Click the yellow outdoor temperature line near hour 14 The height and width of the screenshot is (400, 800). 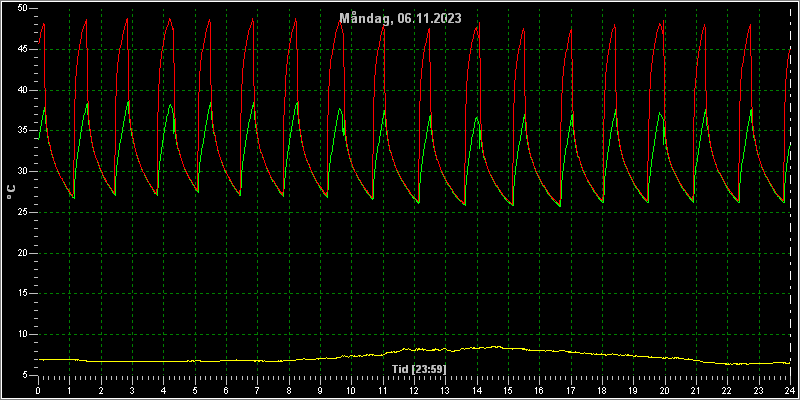coord(477,348)
